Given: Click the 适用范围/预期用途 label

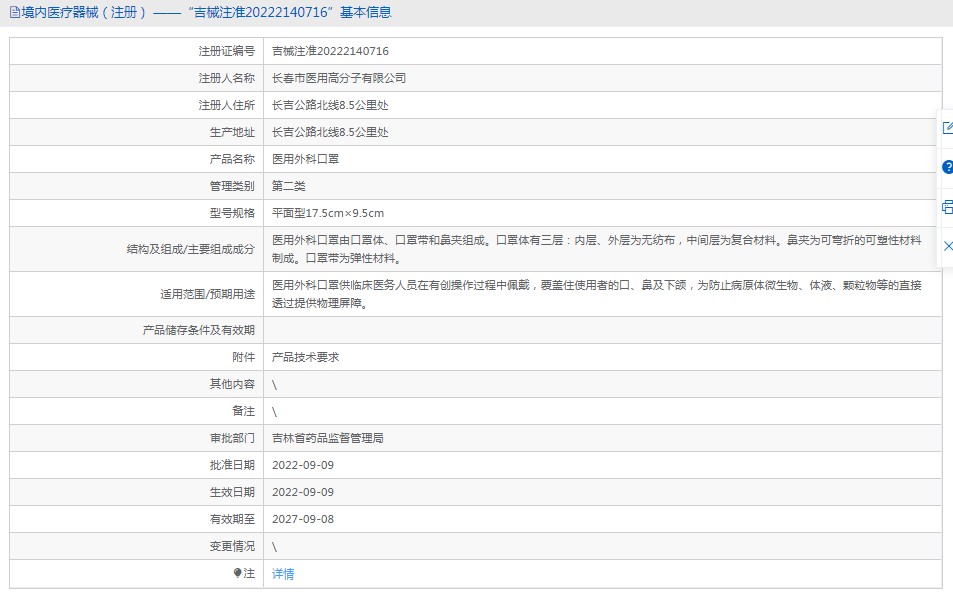Looking at the screenshot, I should pyautogui.click(x=207, y=294).
